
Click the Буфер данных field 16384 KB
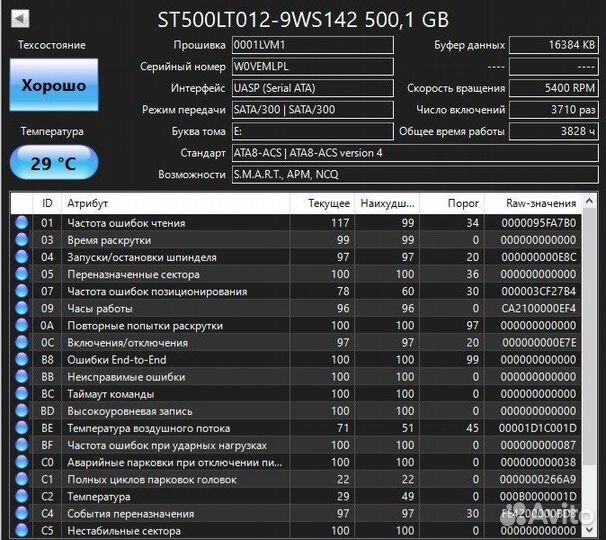tap(554, 45)
